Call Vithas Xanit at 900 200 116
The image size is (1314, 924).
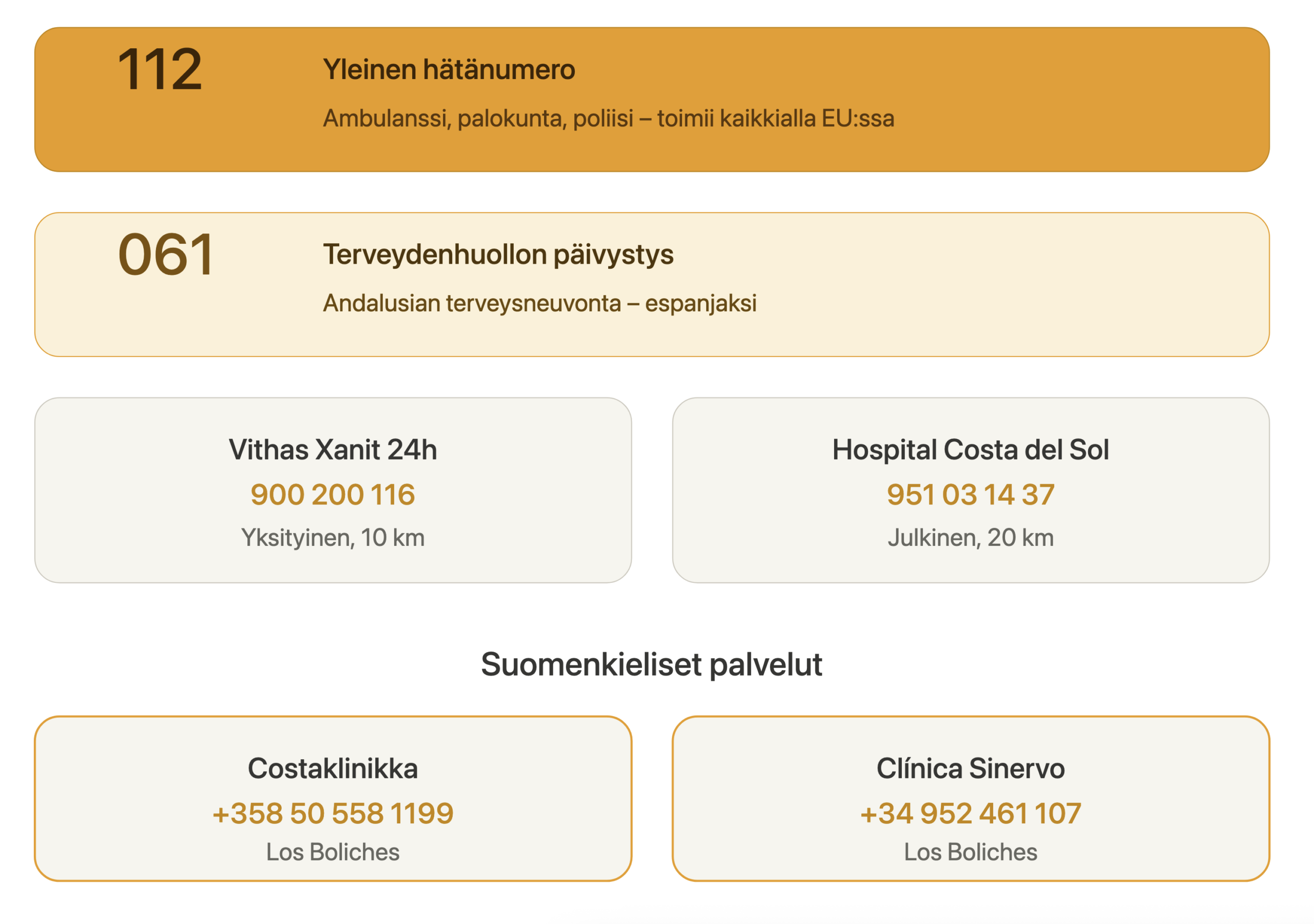(333, 495)
